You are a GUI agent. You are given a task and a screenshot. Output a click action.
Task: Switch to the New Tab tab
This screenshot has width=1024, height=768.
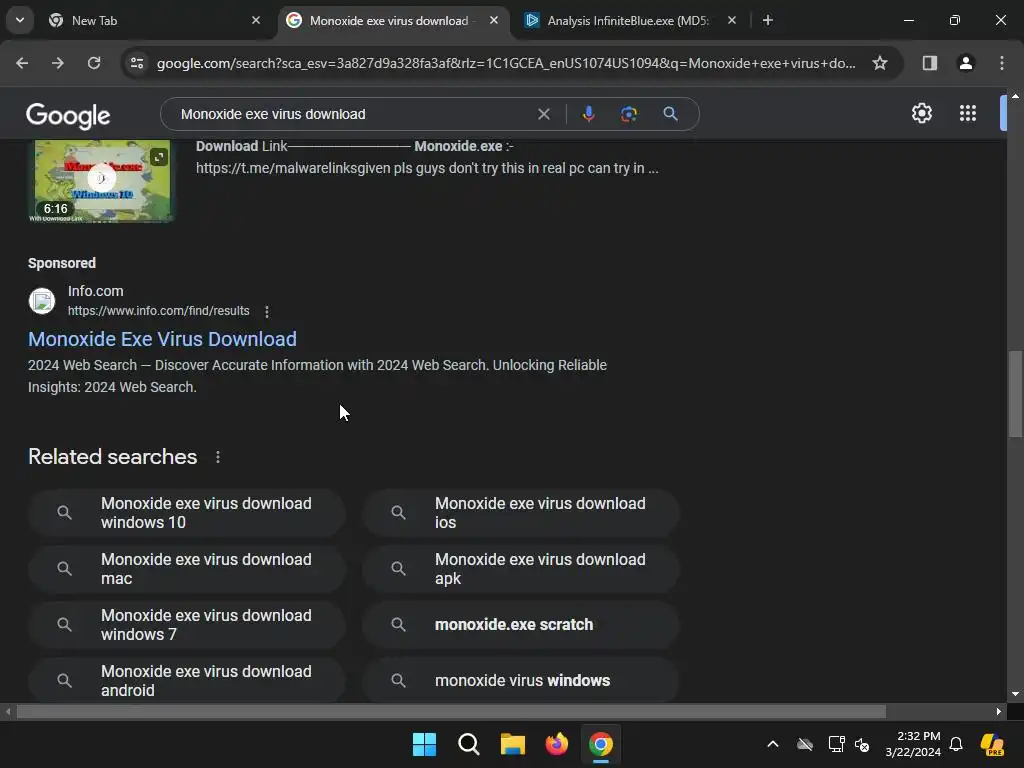[x=155, y=21]
